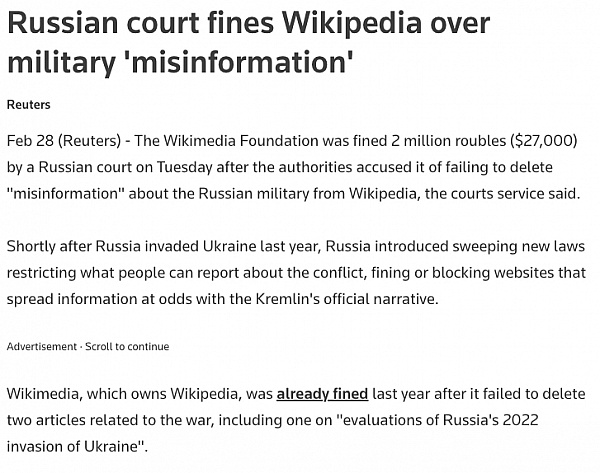
Task: Click the word "Tuesday" in first paragraph
Action: point(184,167)
